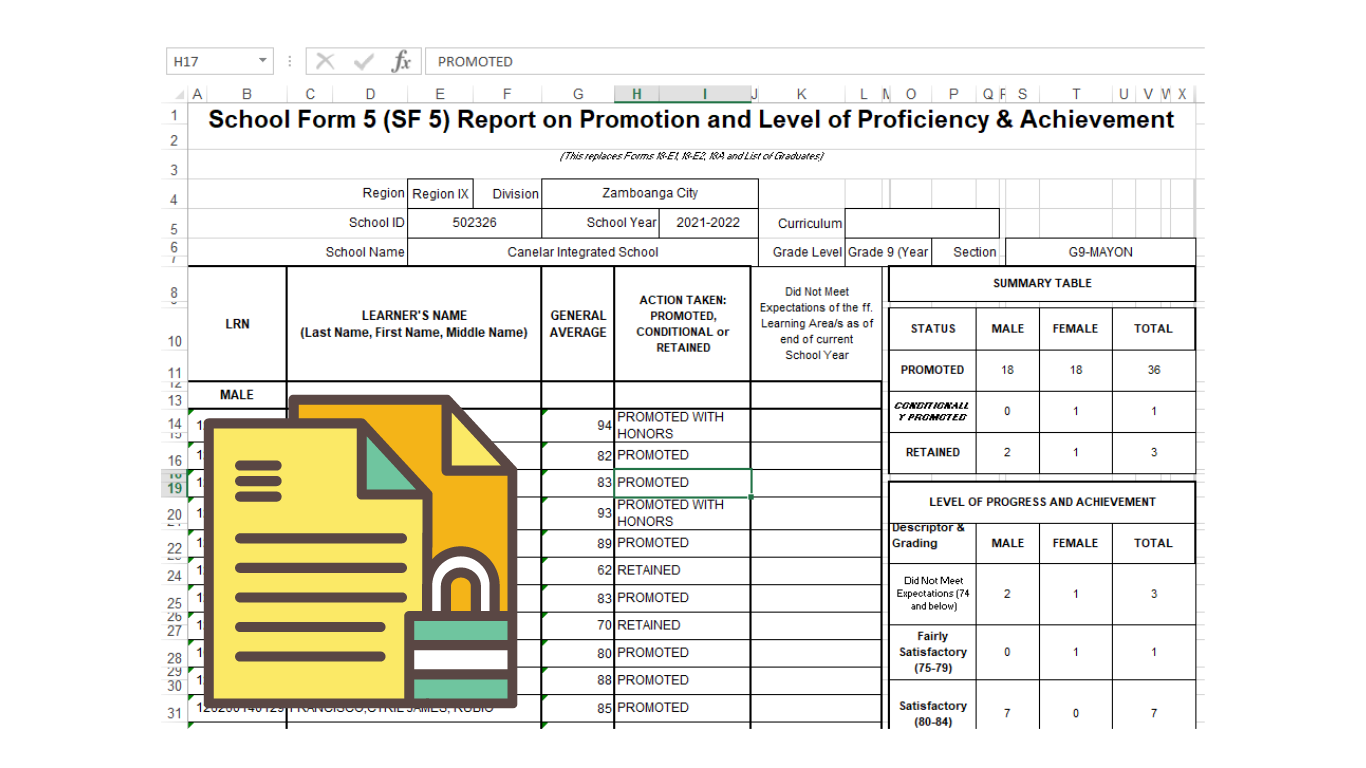Select the 'MALE' group label cell
1366x768 pixels.
(x=237, y=395)
